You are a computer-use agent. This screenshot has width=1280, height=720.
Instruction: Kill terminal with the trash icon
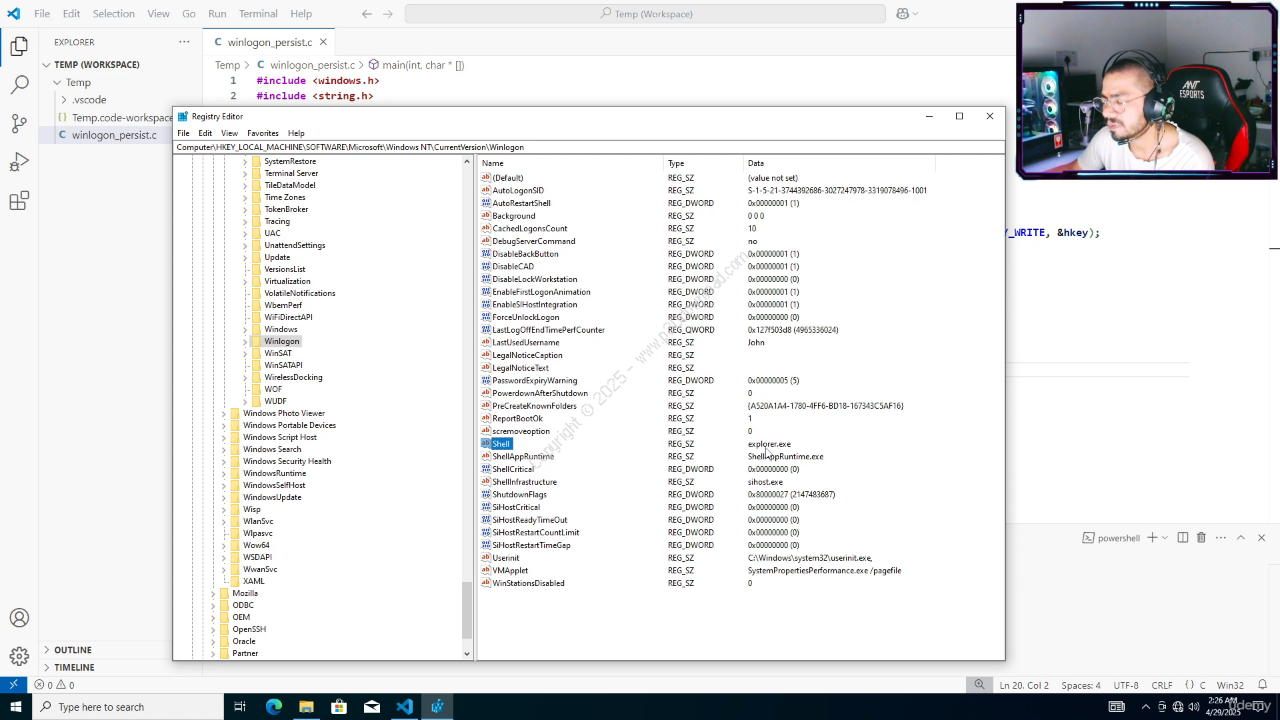tap(1202, 538)
